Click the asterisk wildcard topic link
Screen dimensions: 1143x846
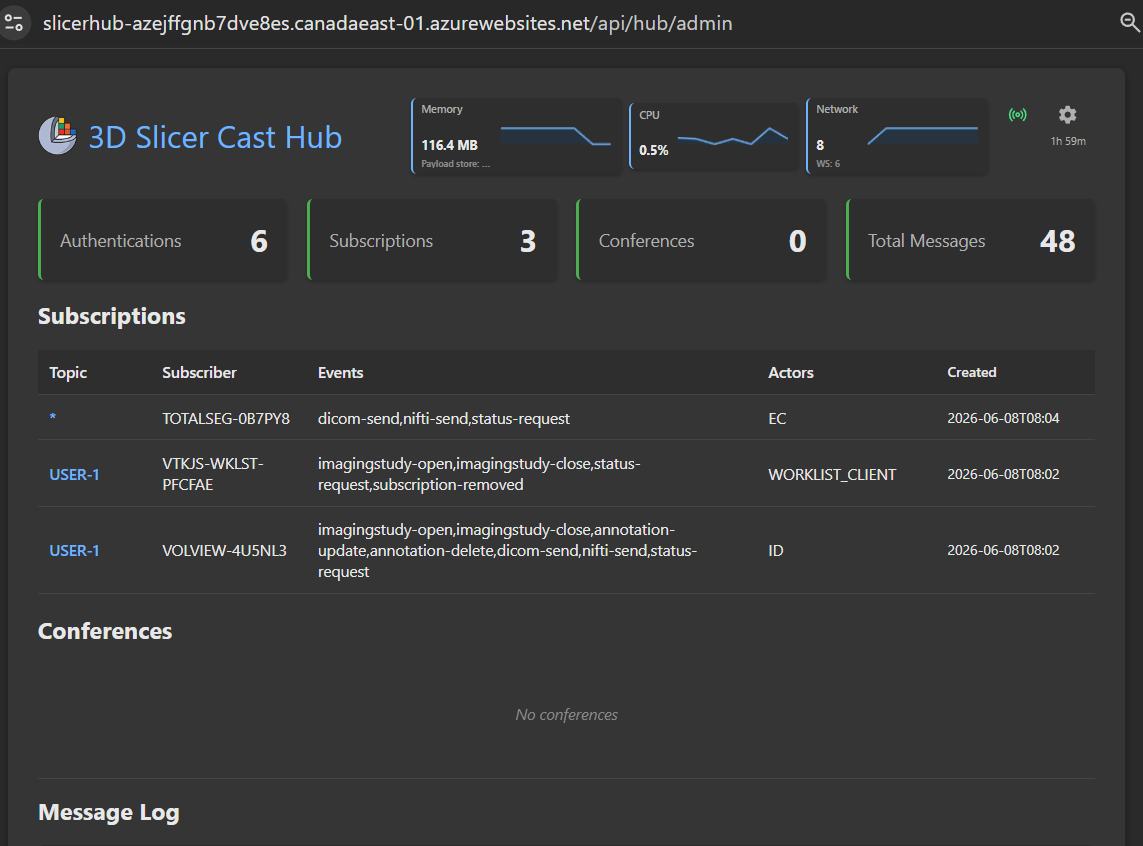pyautogui.click(x=52, y=418)
